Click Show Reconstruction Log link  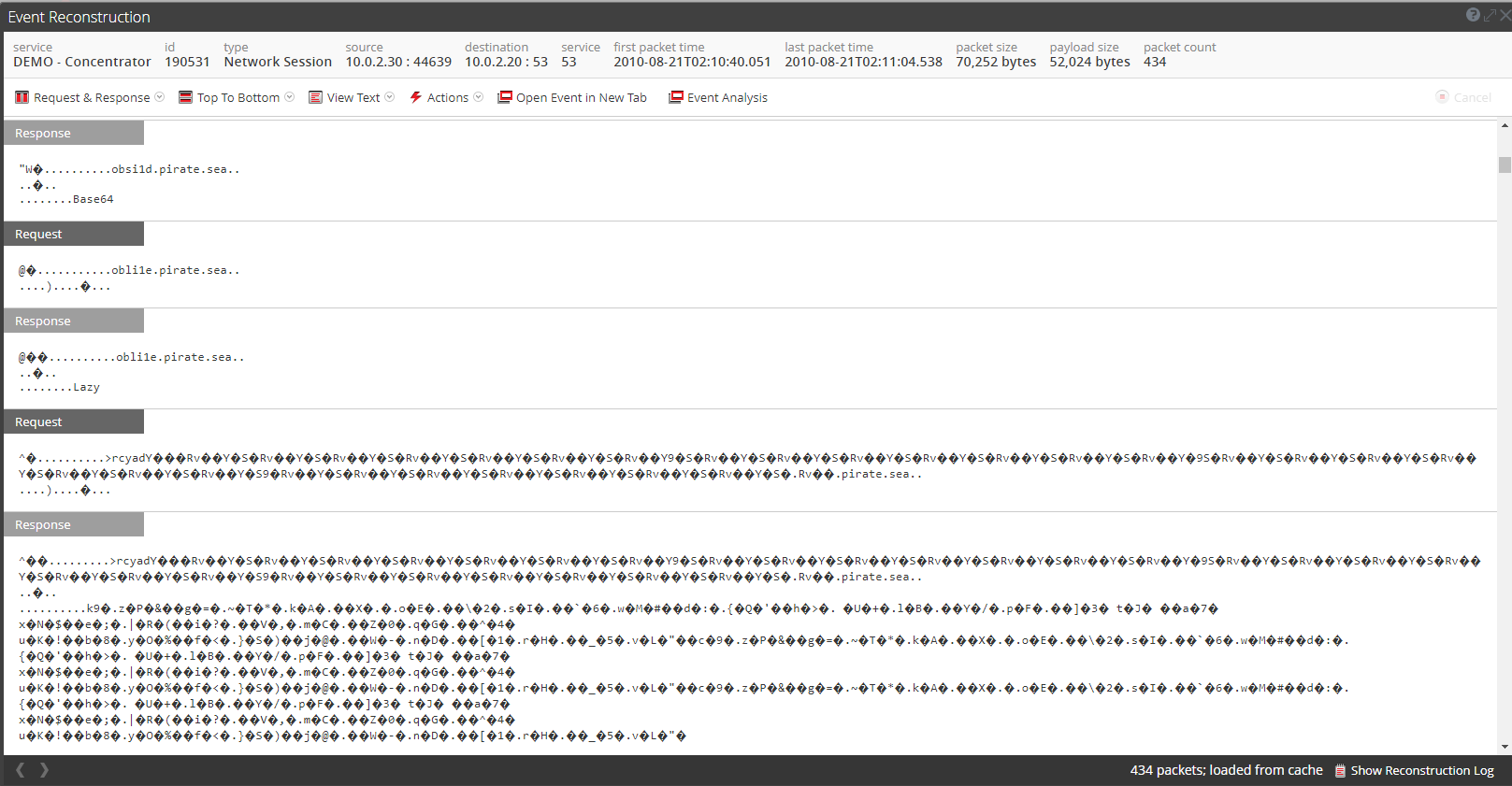point(1421,770)
